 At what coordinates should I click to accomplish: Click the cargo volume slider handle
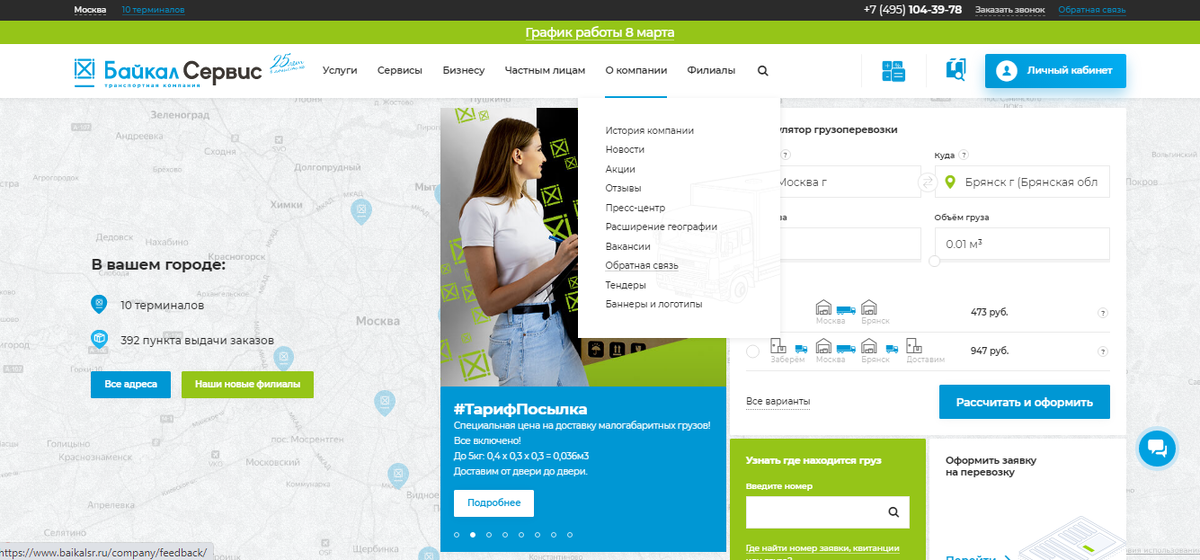pos(934,261)
